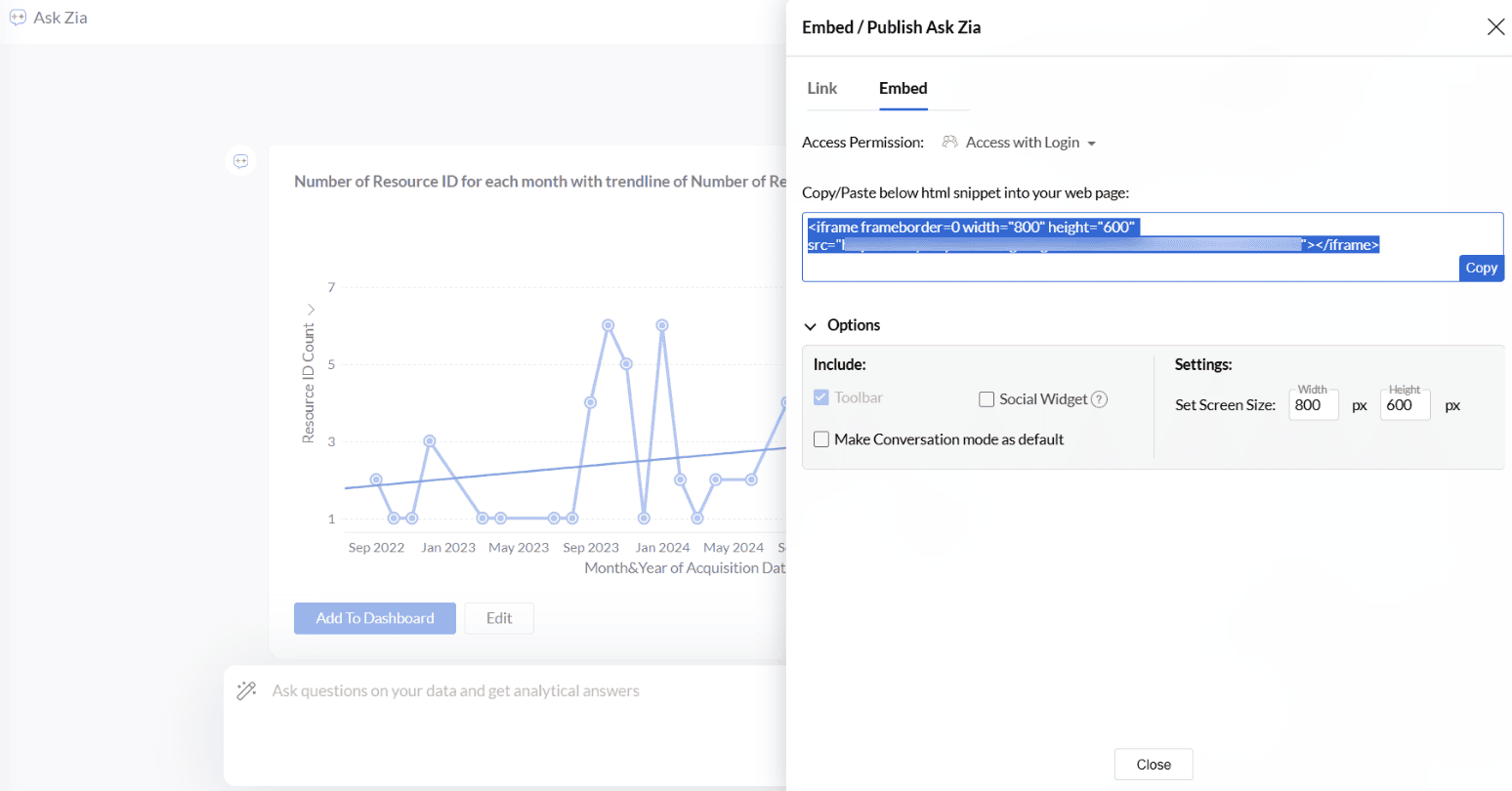Click the Width input field

coord(1313,405)
